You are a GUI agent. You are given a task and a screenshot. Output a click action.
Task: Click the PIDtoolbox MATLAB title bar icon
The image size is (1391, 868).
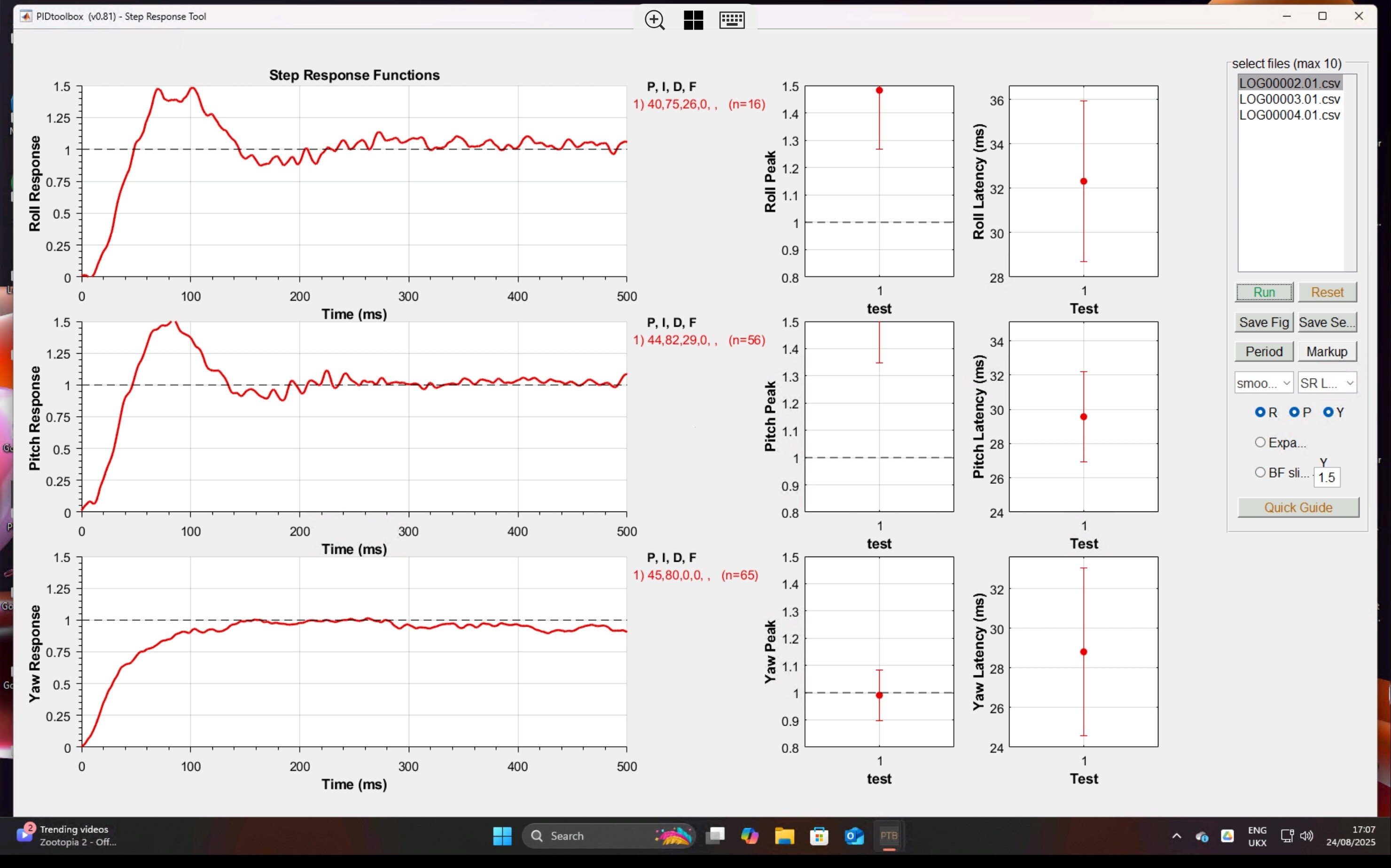point(26,16)
